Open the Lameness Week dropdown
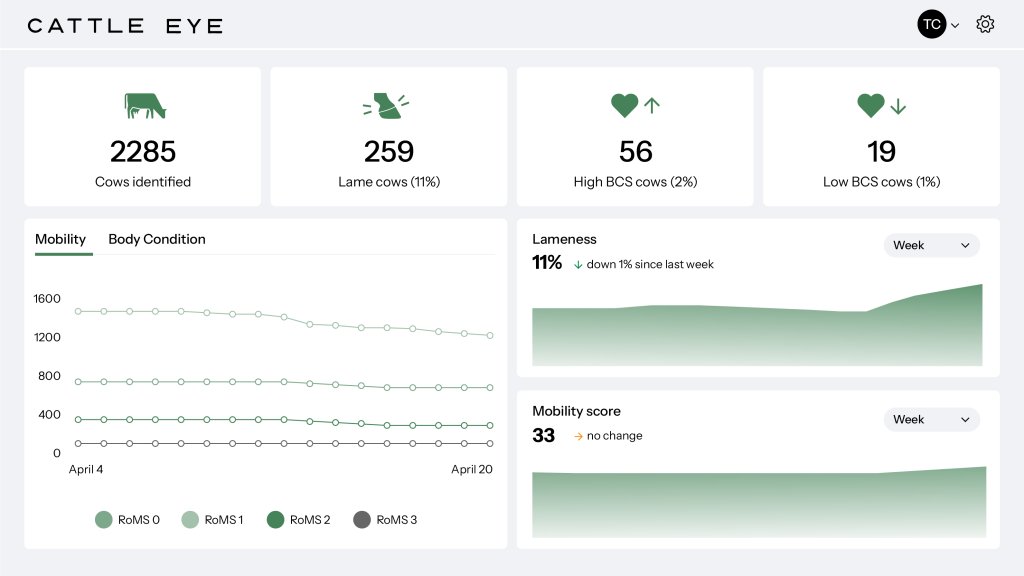The height and width of the screenshot is (576, 1024). click(931, 245)
